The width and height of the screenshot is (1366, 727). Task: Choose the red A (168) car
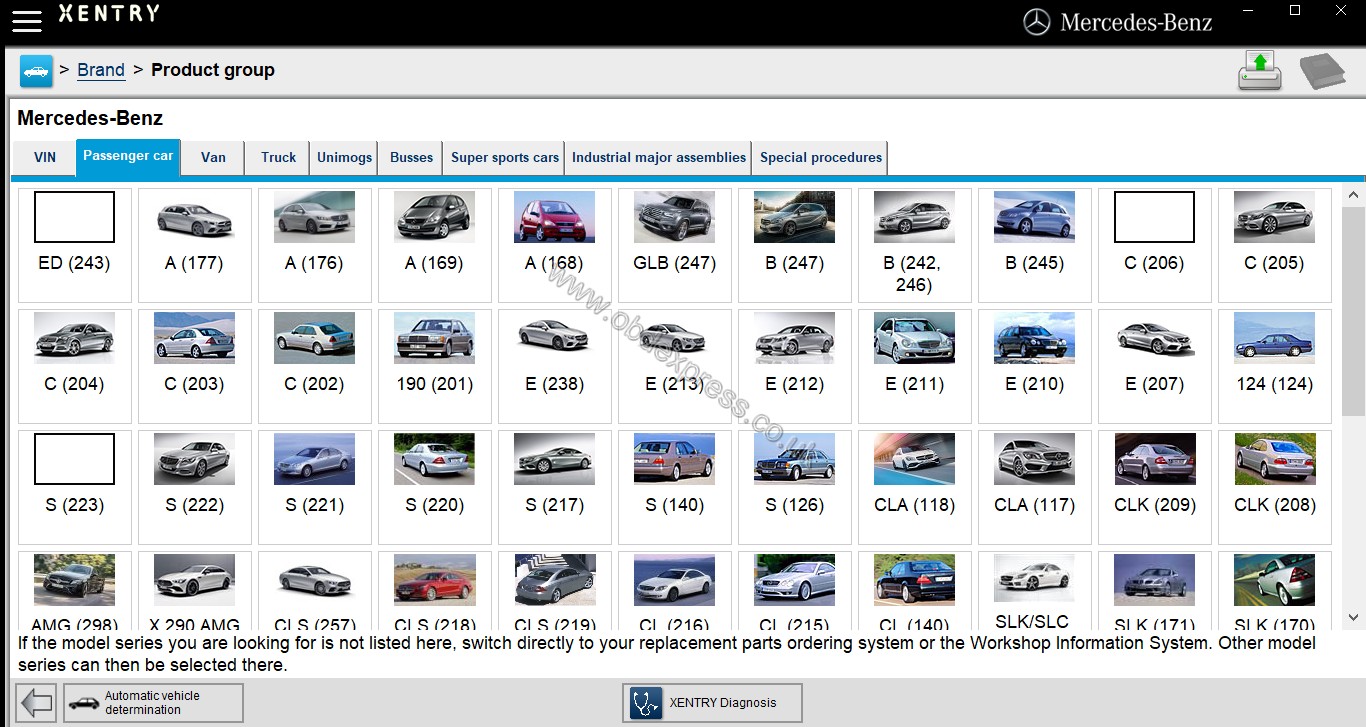pyautogui.click(x=555, y=245)
